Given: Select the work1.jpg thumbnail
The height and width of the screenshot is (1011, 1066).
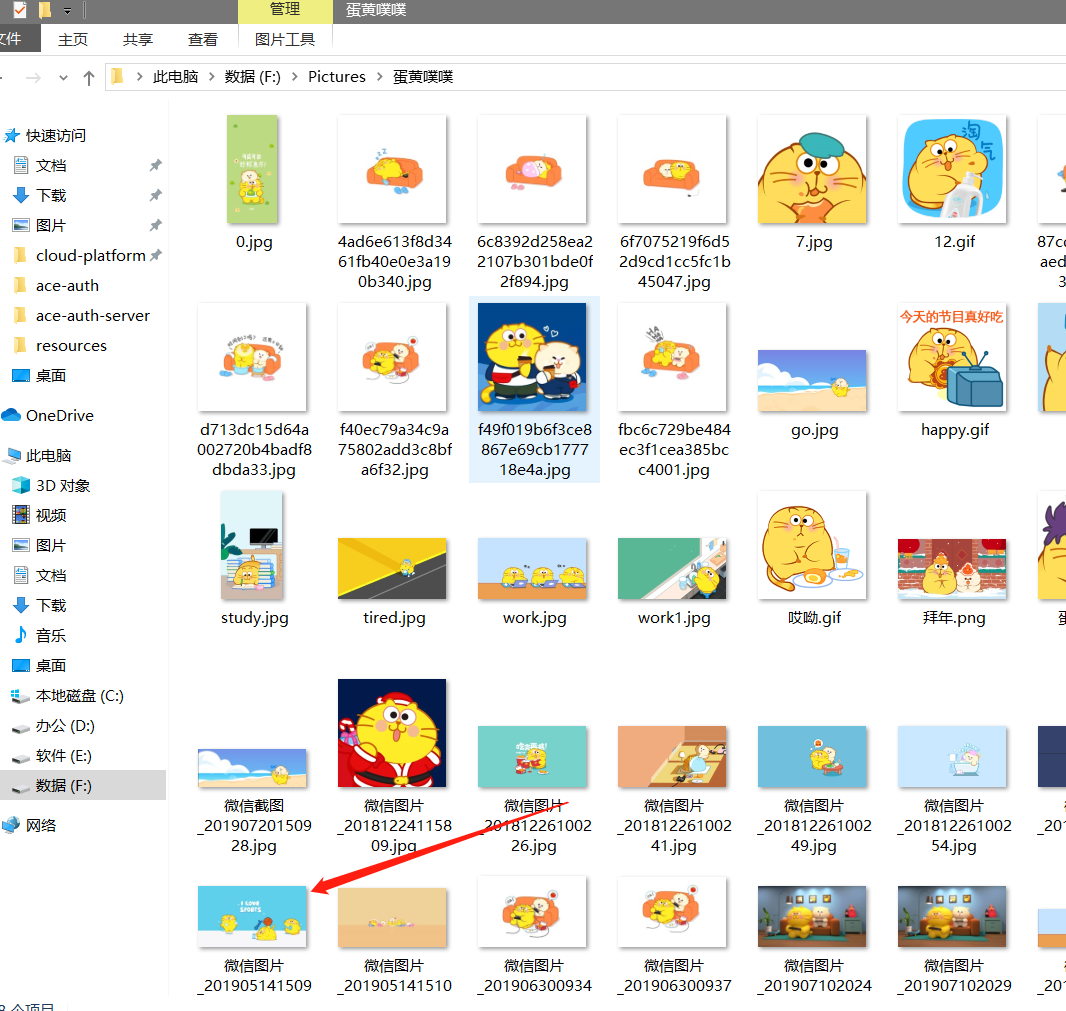Looking at the screenshot, I should pyautogui.click(x=672, y=569).
